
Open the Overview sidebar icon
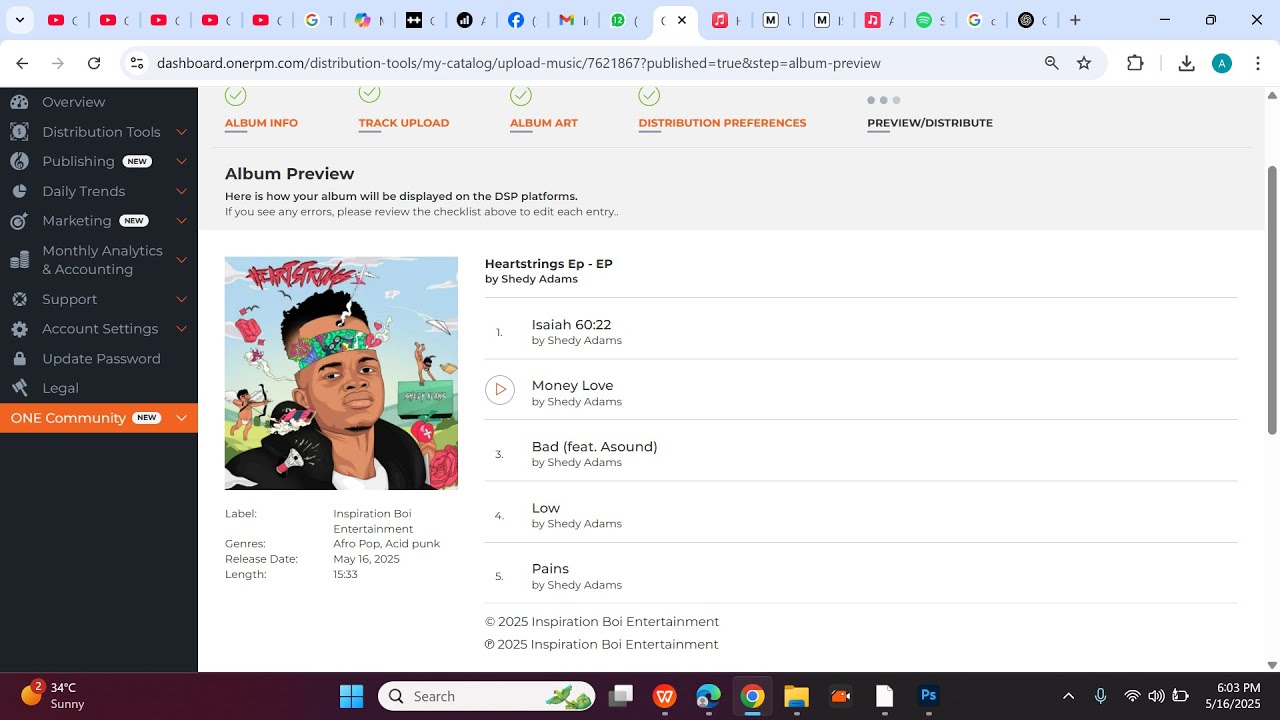[x=20, y=102]
